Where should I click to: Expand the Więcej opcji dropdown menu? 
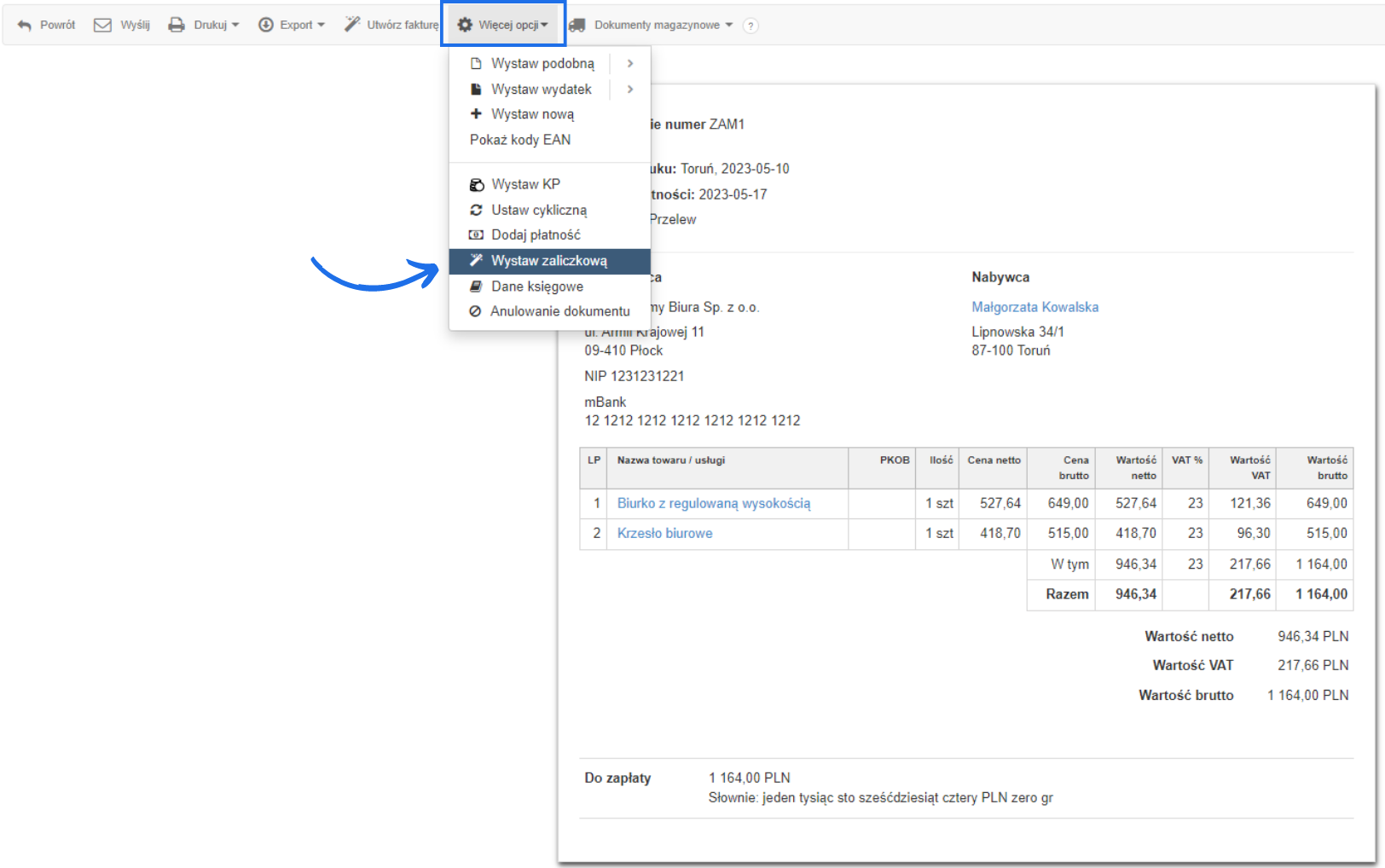[x=503, y=25]
